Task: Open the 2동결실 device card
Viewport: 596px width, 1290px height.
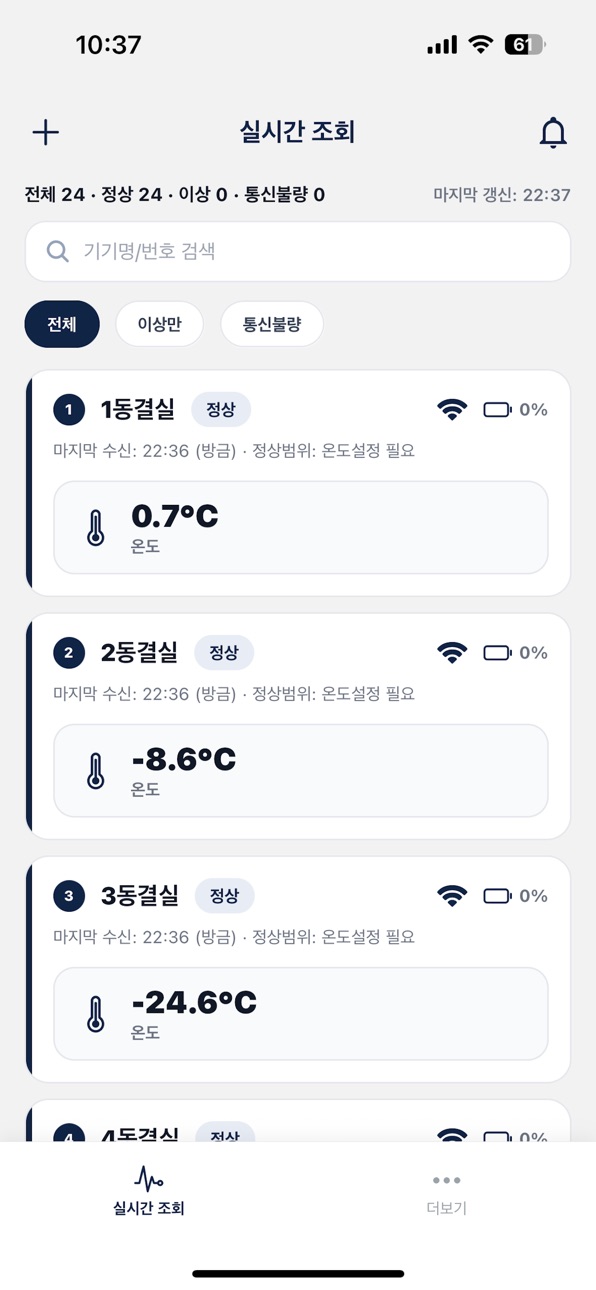Action: pyautogui.click(x=298, y=726)
